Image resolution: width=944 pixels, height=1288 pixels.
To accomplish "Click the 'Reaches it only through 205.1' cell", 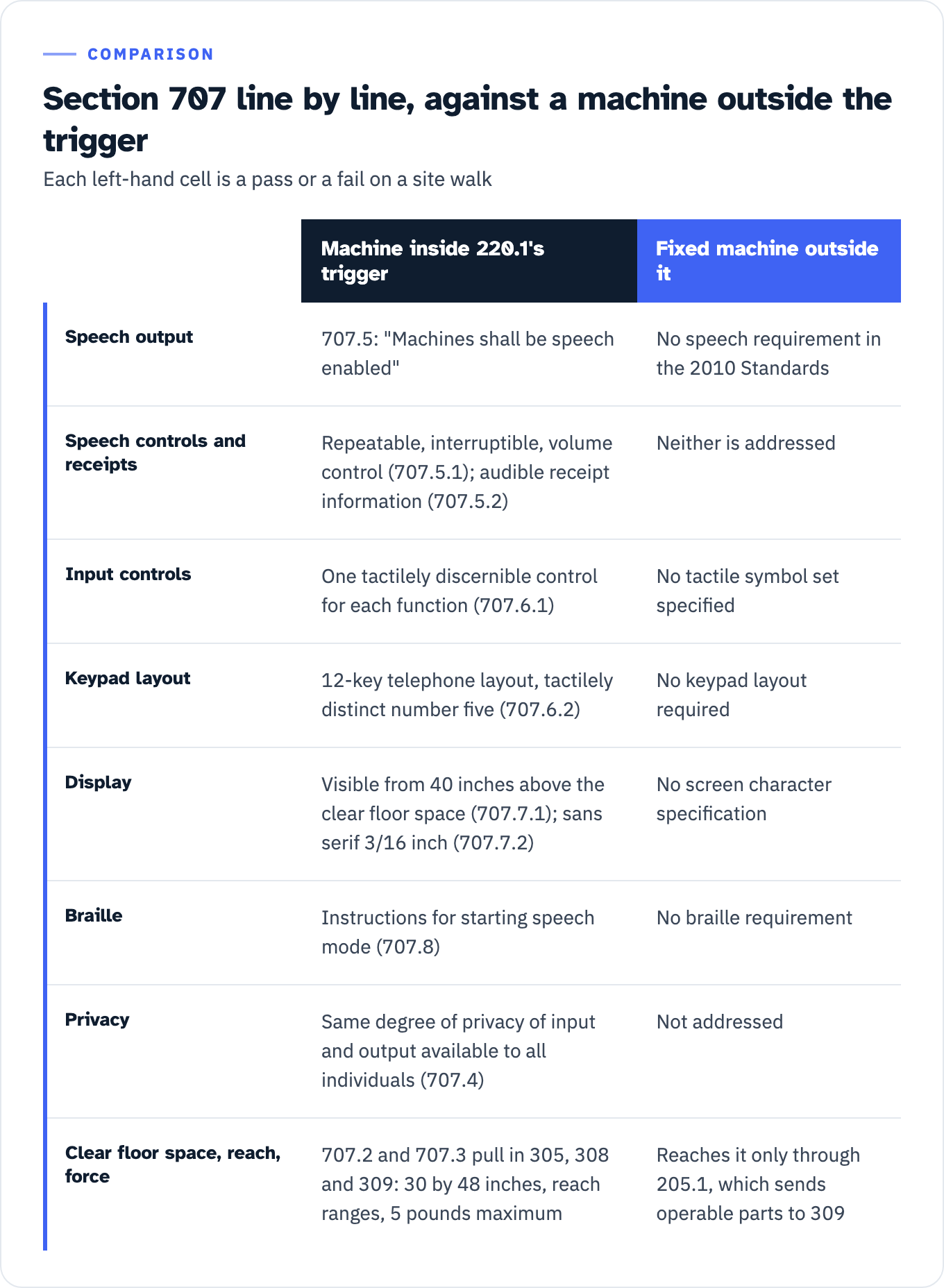I will click(758, 1184).
